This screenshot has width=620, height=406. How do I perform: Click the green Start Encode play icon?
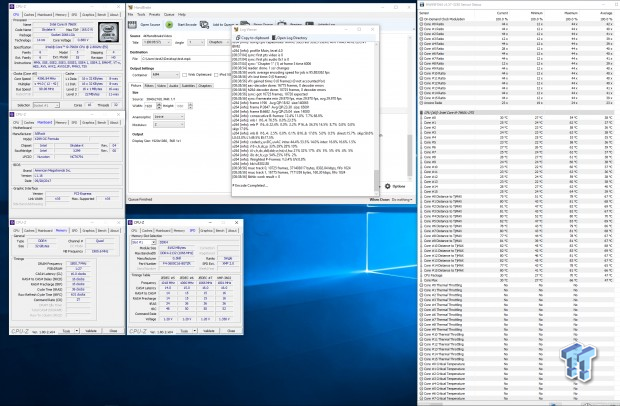point(169,25)
